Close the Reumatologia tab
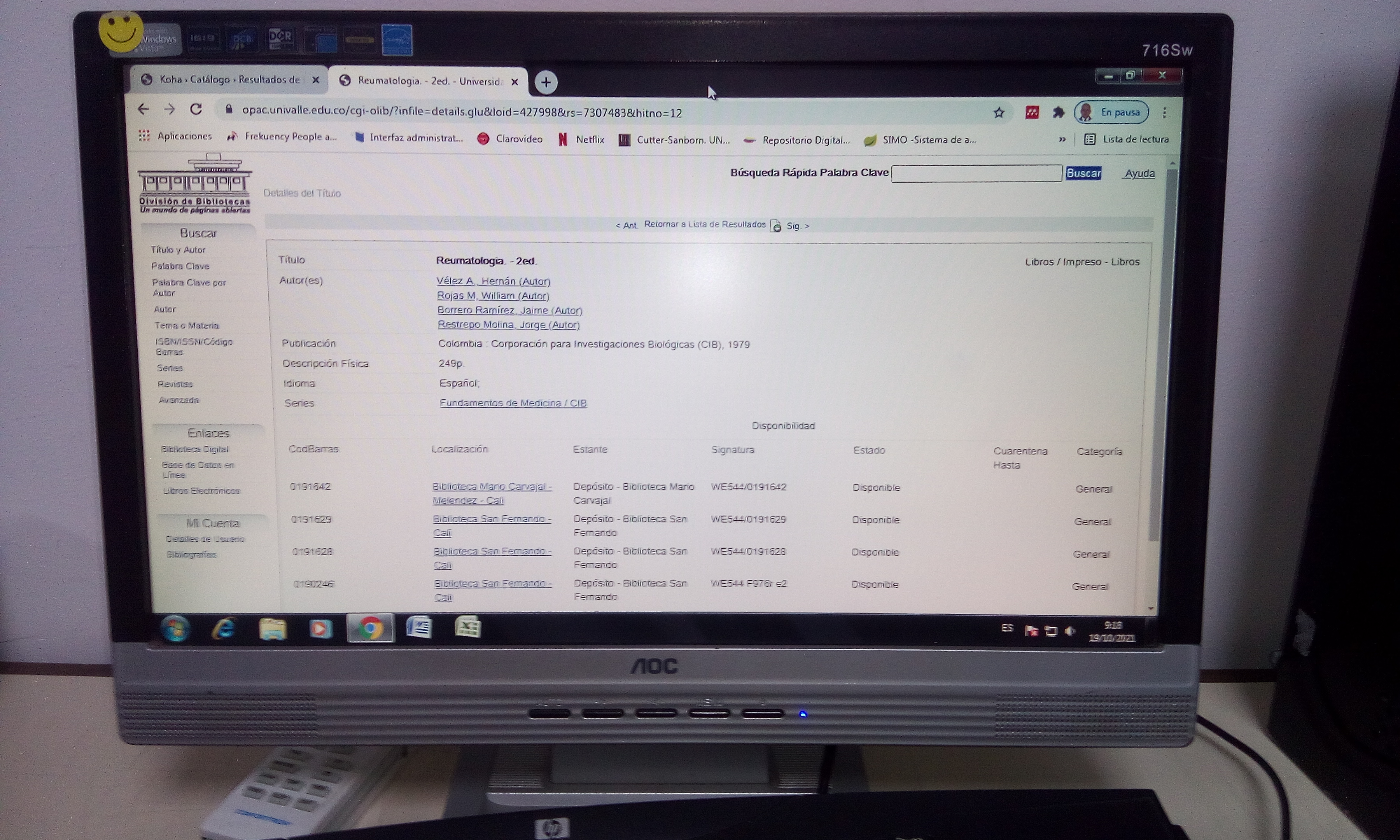1400x840 pixels. pos(514,82)
